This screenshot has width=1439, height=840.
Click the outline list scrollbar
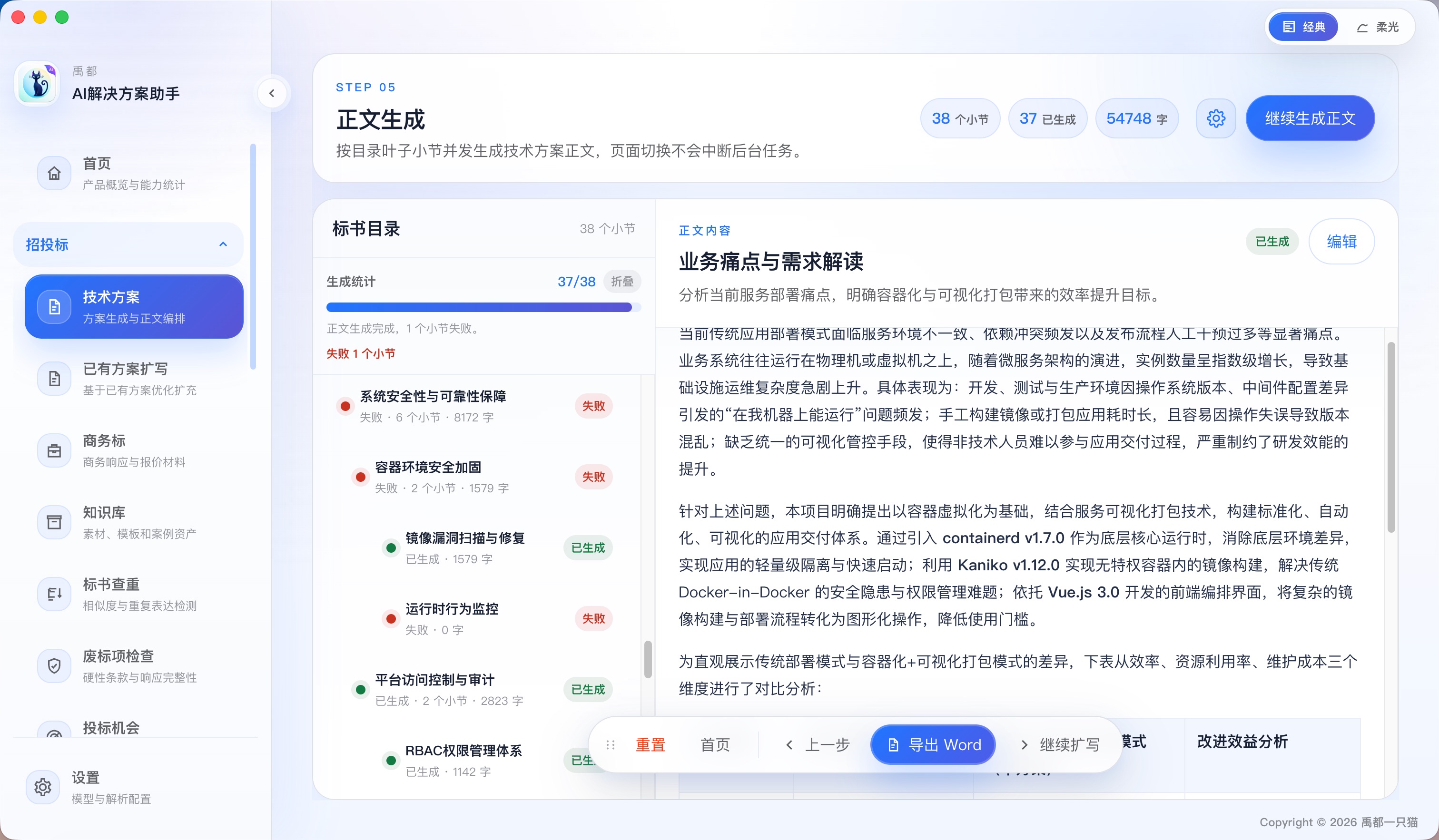pos(648,660)
